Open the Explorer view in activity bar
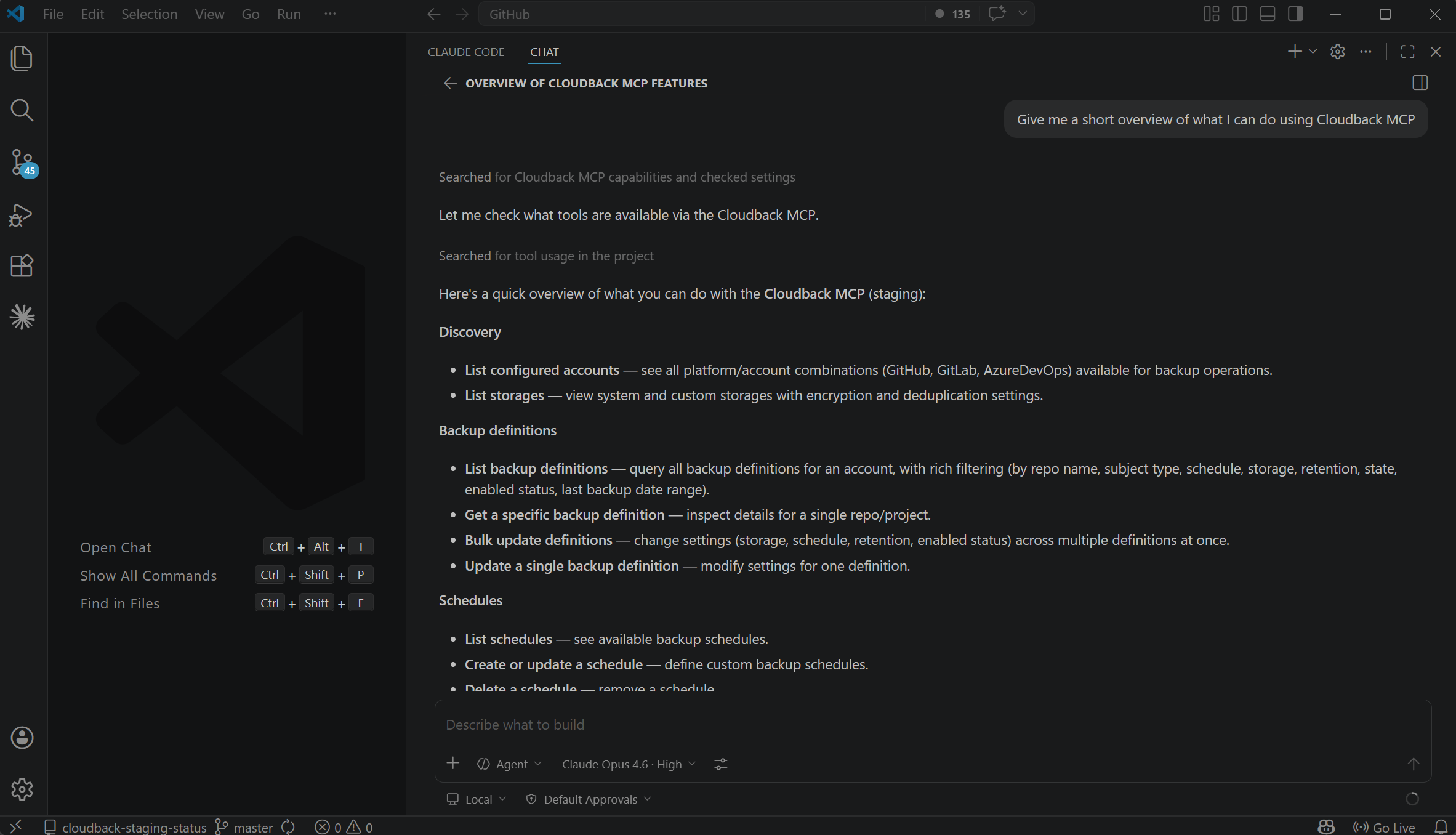This screenshot has height=835, width=1456. pyautogui.click(x=22, y=58)
